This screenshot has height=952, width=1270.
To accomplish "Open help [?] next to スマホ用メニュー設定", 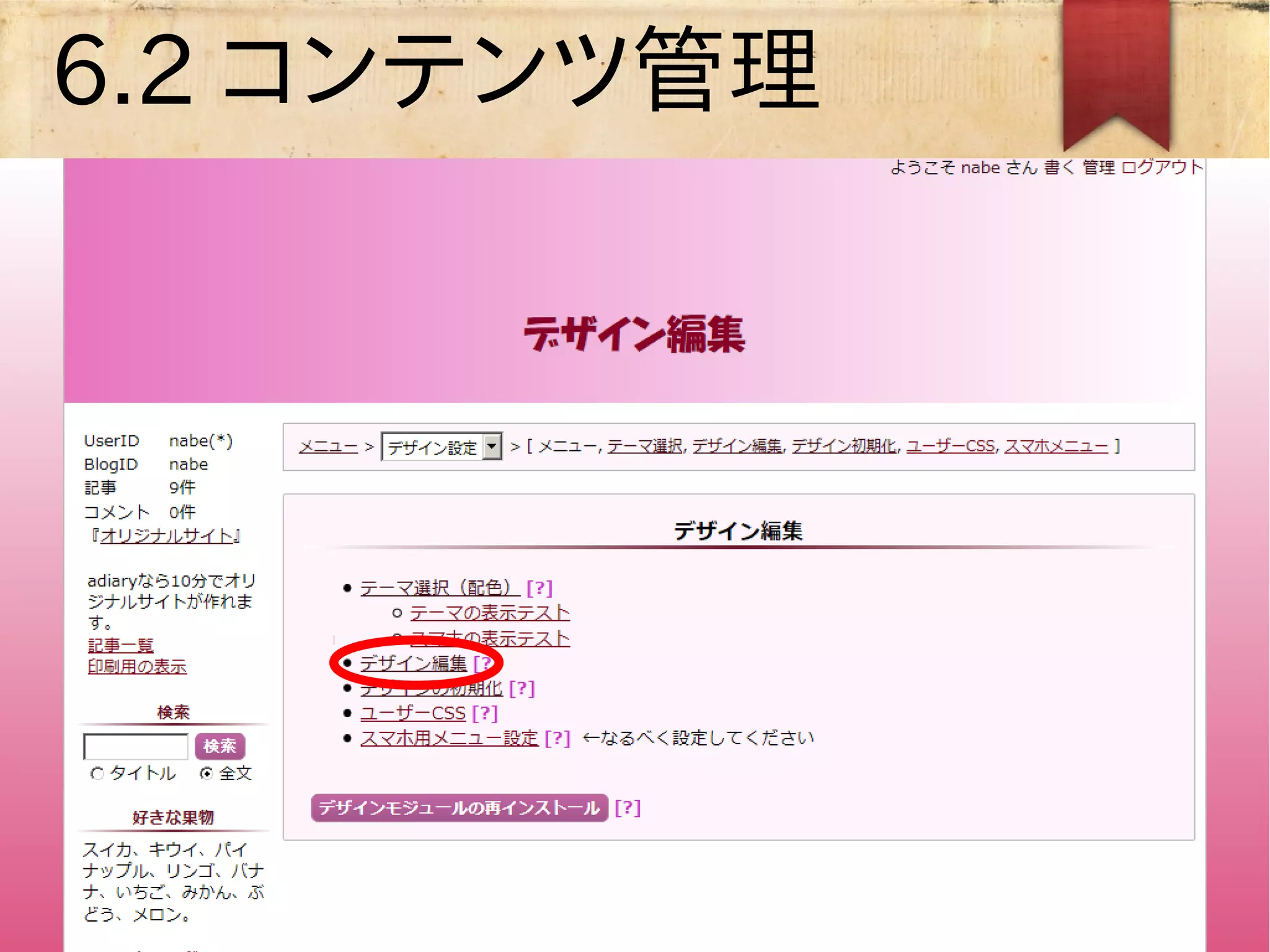I will [x=557, y=738].
